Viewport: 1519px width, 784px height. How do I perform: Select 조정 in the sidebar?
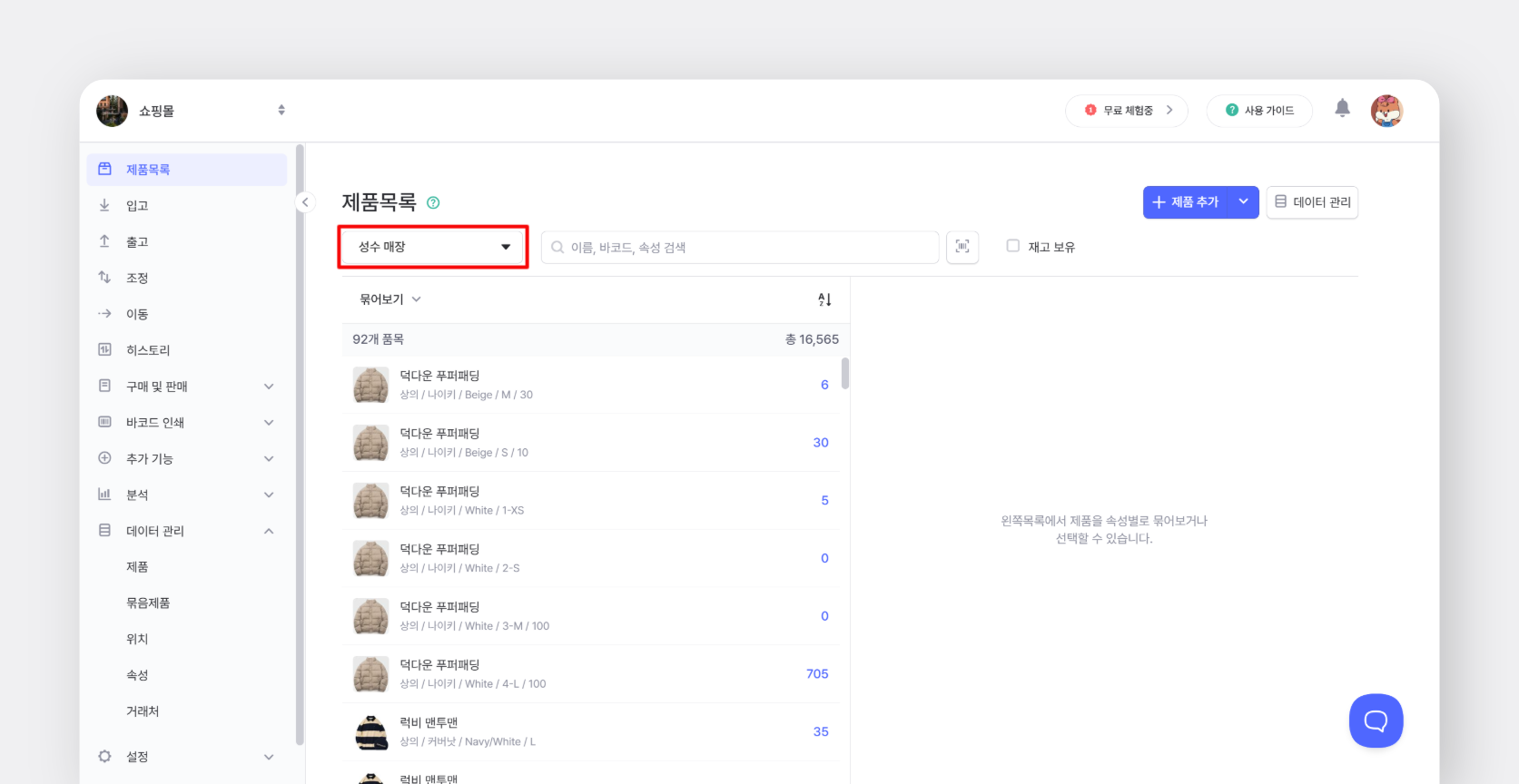click(x=187, y=278)
